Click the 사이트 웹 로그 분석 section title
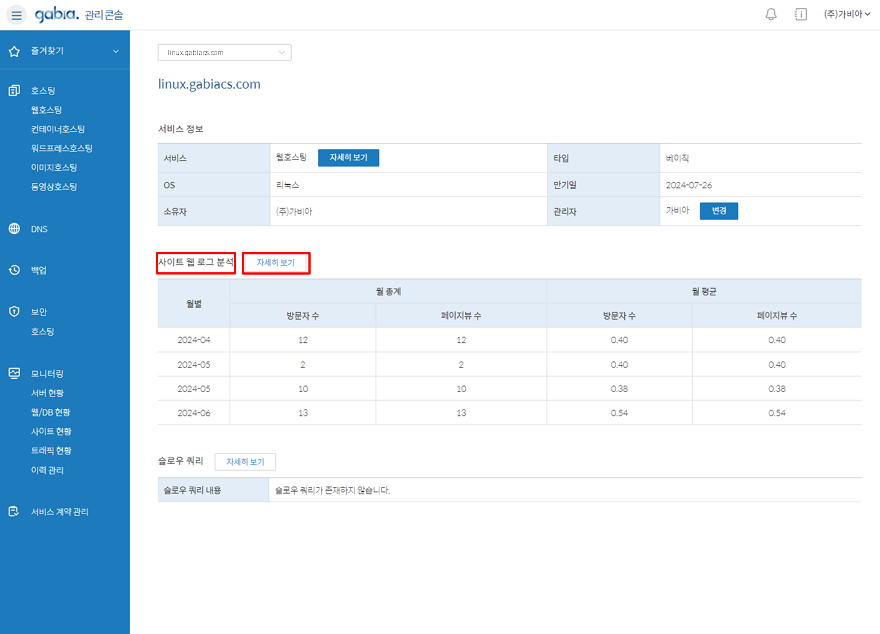880x634 pixels. pyautogui.click(x=195, y=262)
